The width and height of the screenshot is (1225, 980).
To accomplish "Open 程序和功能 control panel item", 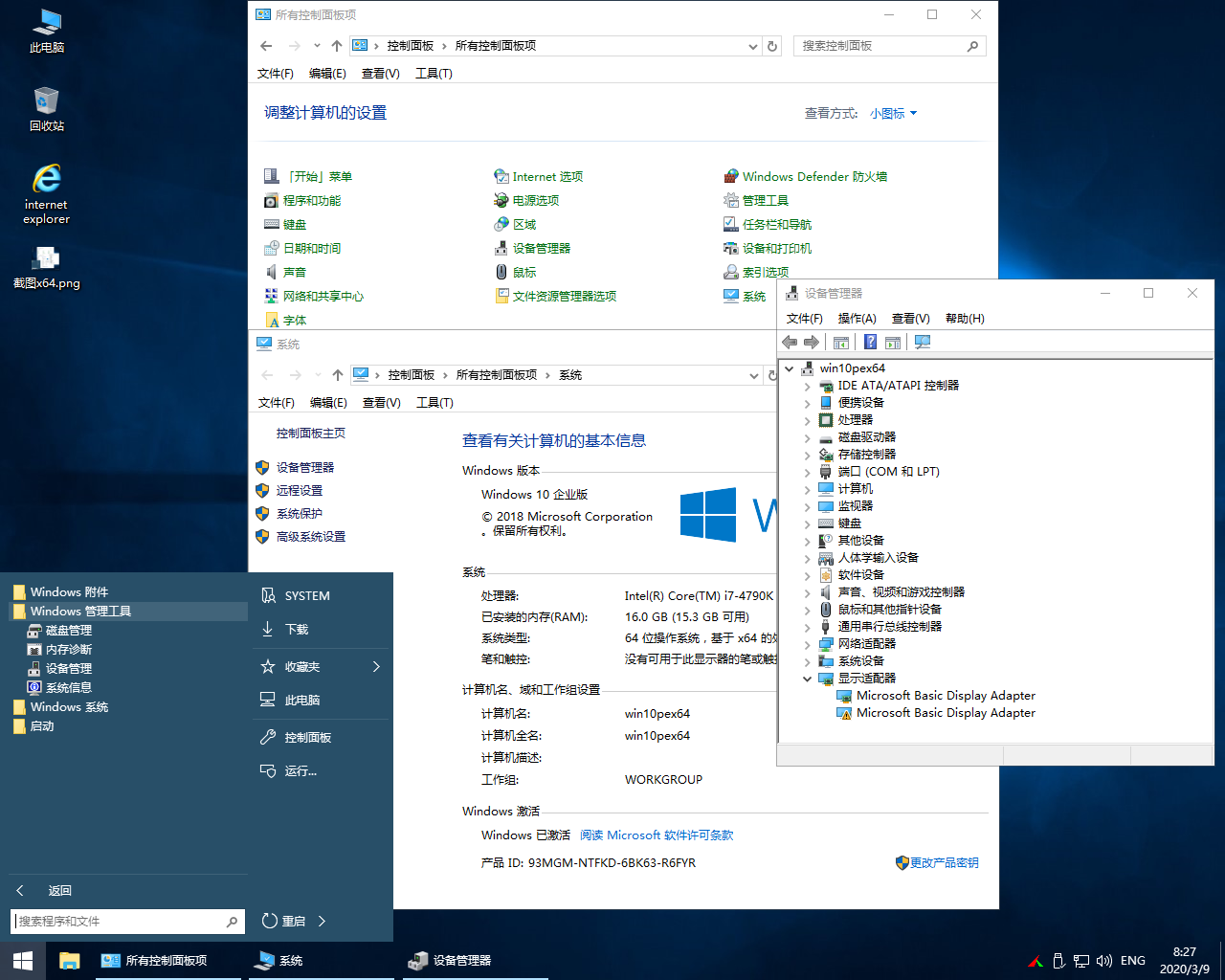I will click(x=302, y=200).
